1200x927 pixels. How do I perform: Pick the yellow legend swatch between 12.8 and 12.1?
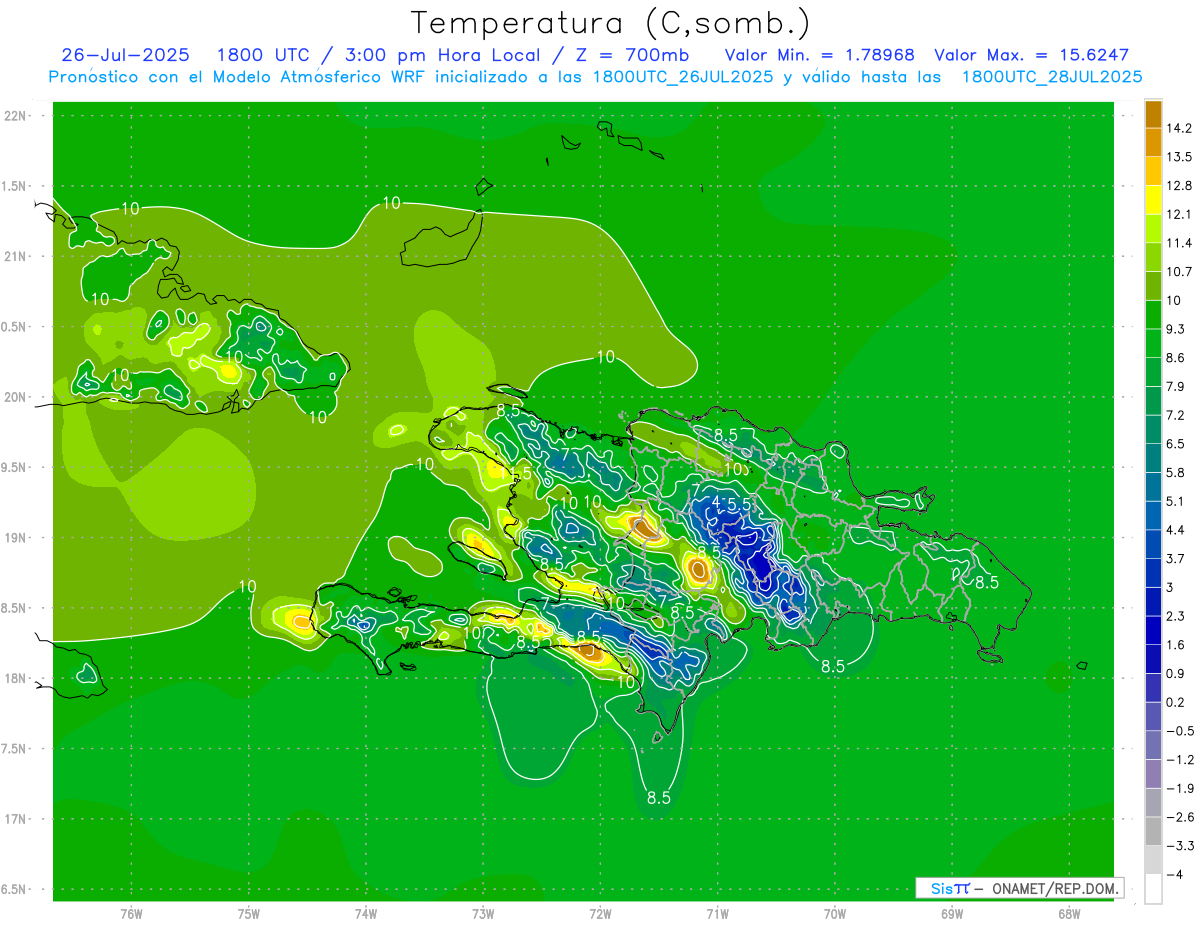[1153, 200]
